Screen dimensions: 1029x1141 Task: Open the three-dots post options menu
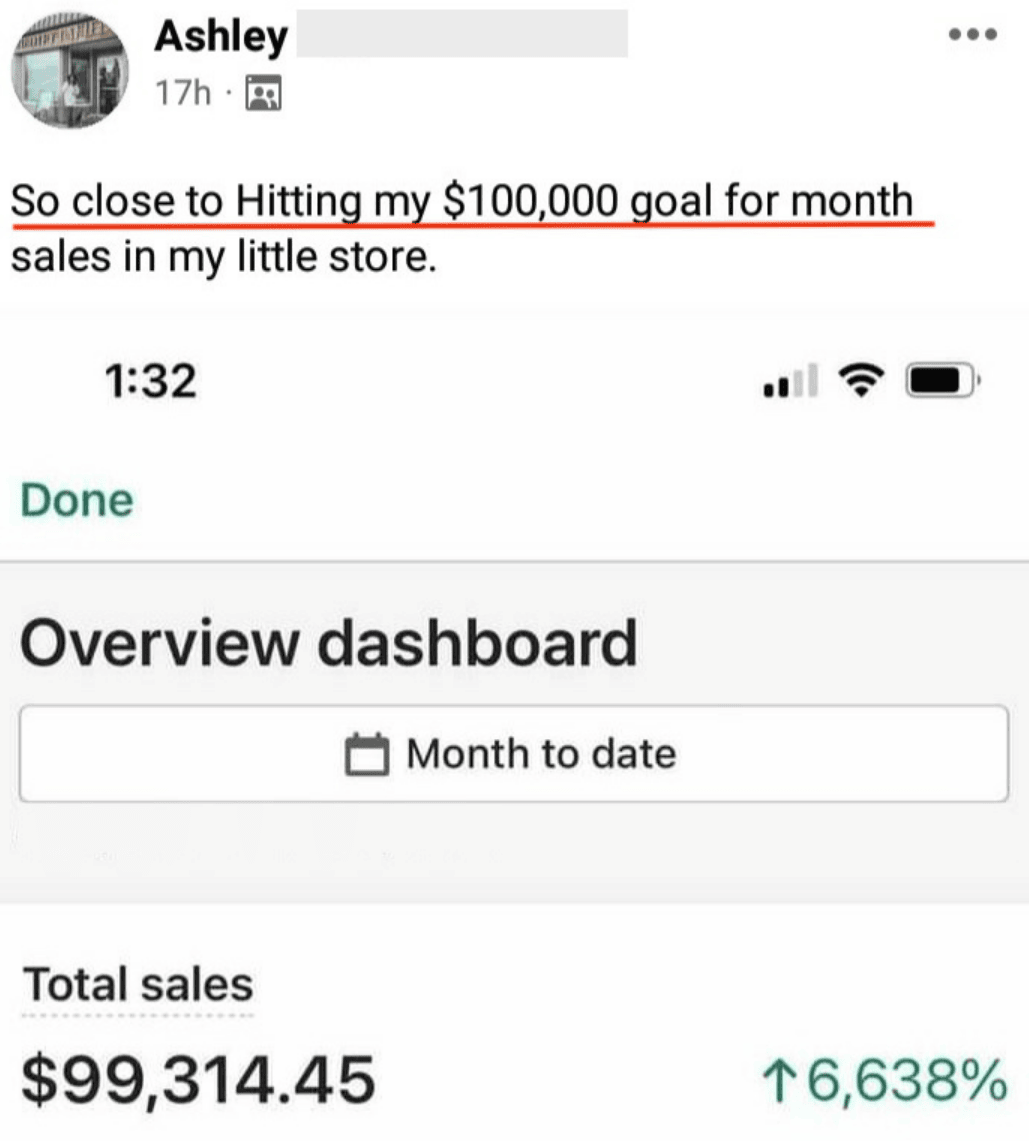click(x=972, y=34)
